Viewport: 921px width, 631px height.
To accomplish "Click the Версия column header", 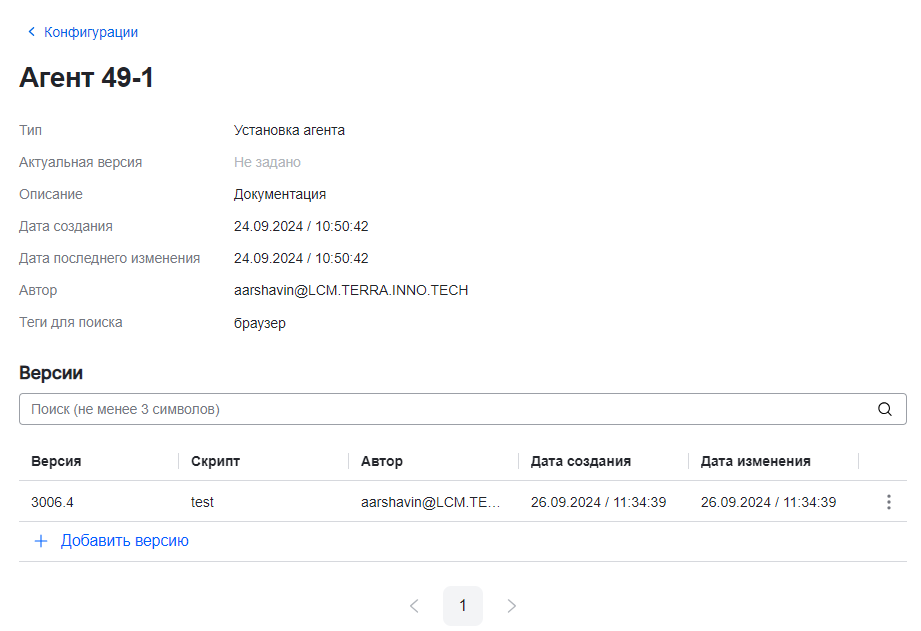I will click(56, 461).
